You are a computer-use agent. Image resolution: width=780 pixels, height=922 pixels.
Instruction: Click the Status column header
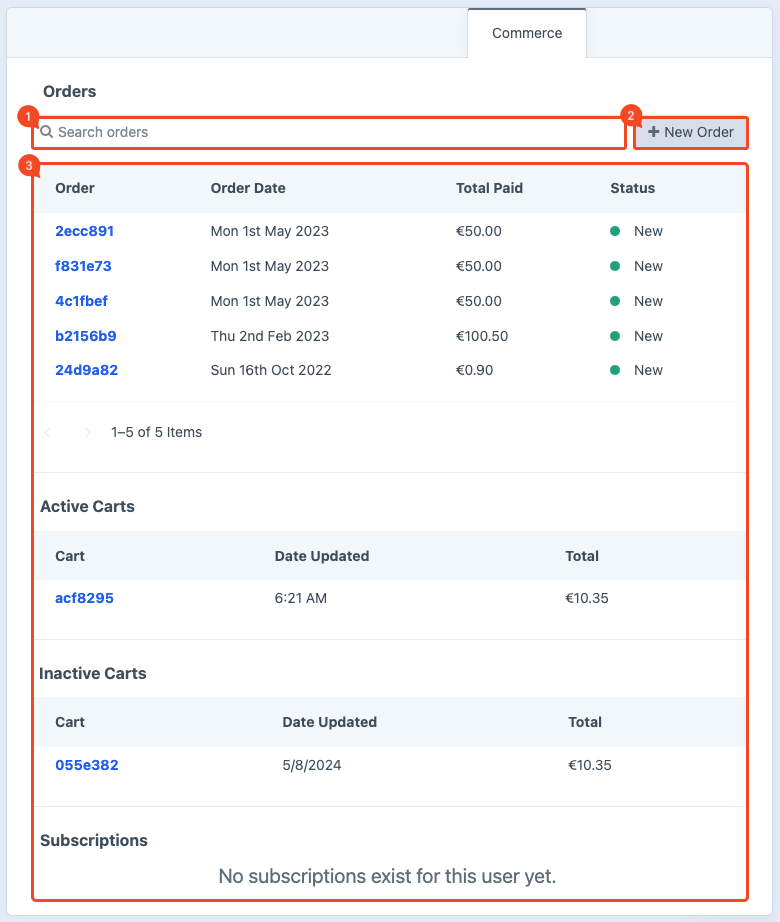coord(632,188)
